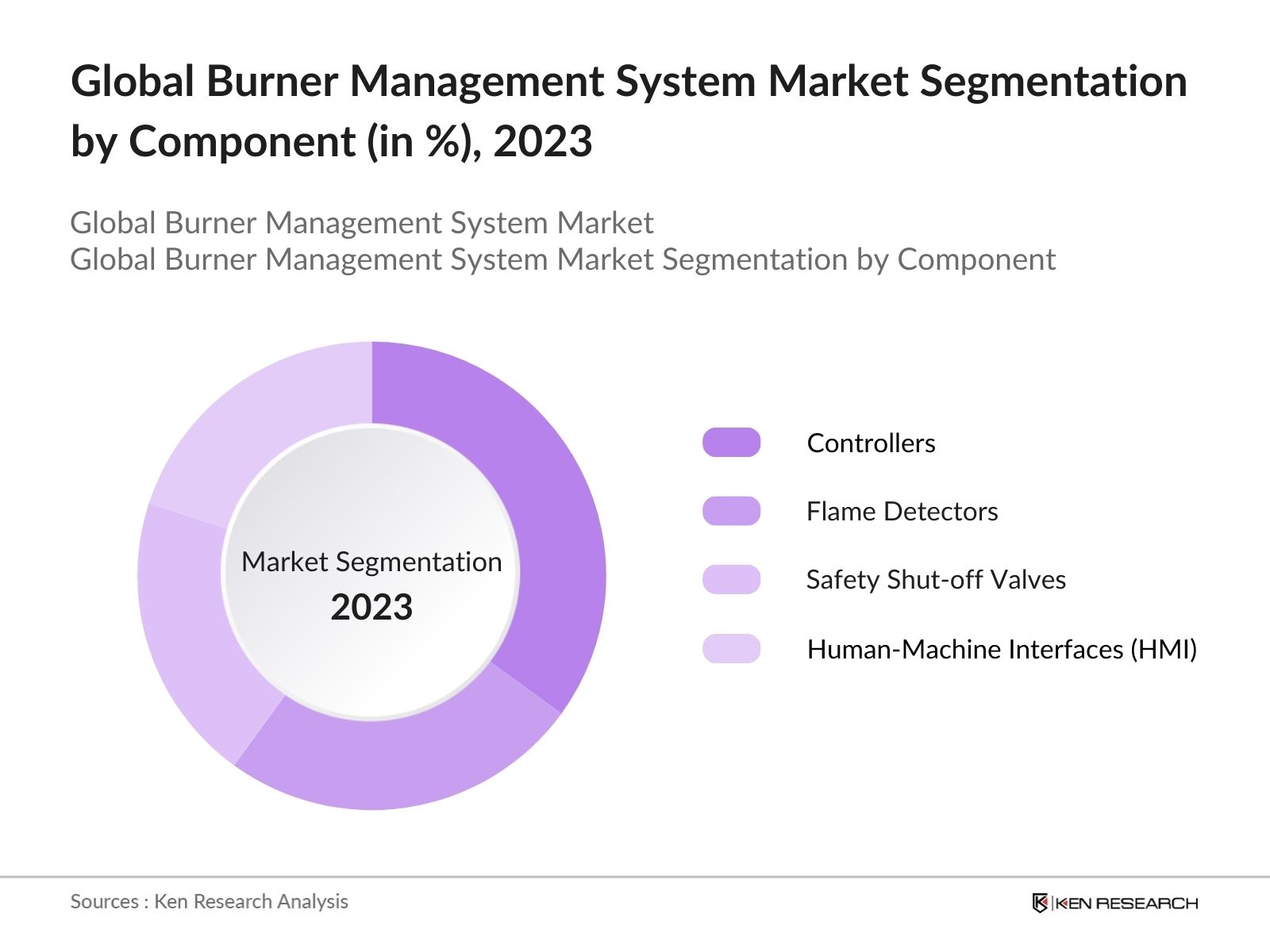Select the Controllers legend color swatch

(x=729, y=443)
